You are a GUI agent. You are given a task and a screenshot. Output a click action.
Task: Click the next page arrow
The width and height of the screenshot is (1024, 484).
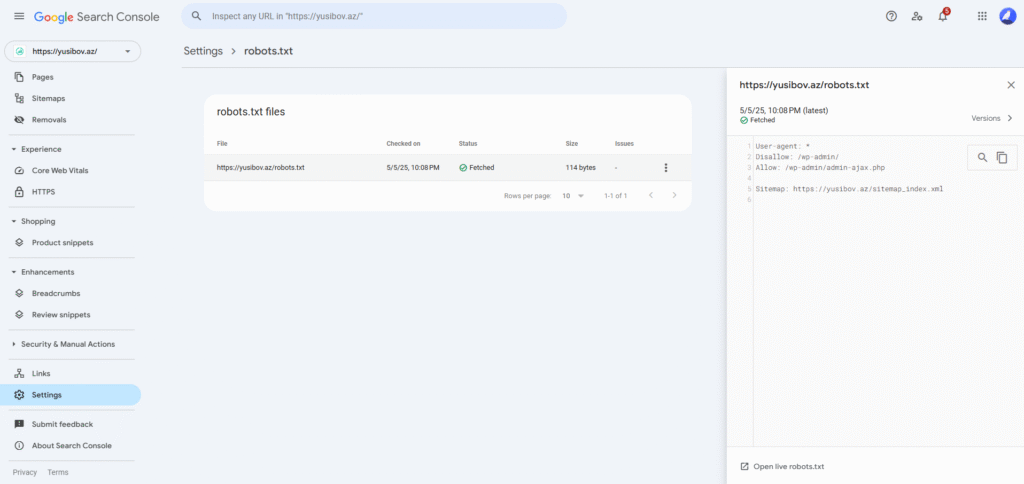click(675, 195)
